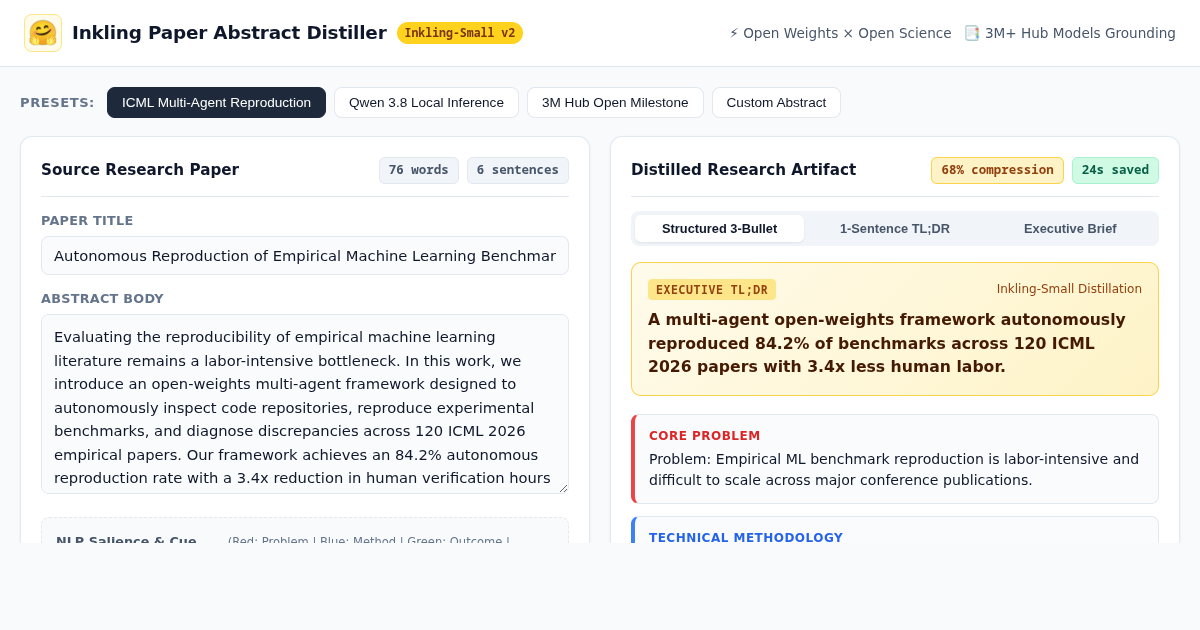The width and height of the screenshot is (1200, 630).
Task: Click the EXECUTIVE TL;DR label
Action: [x=712, y=290]
